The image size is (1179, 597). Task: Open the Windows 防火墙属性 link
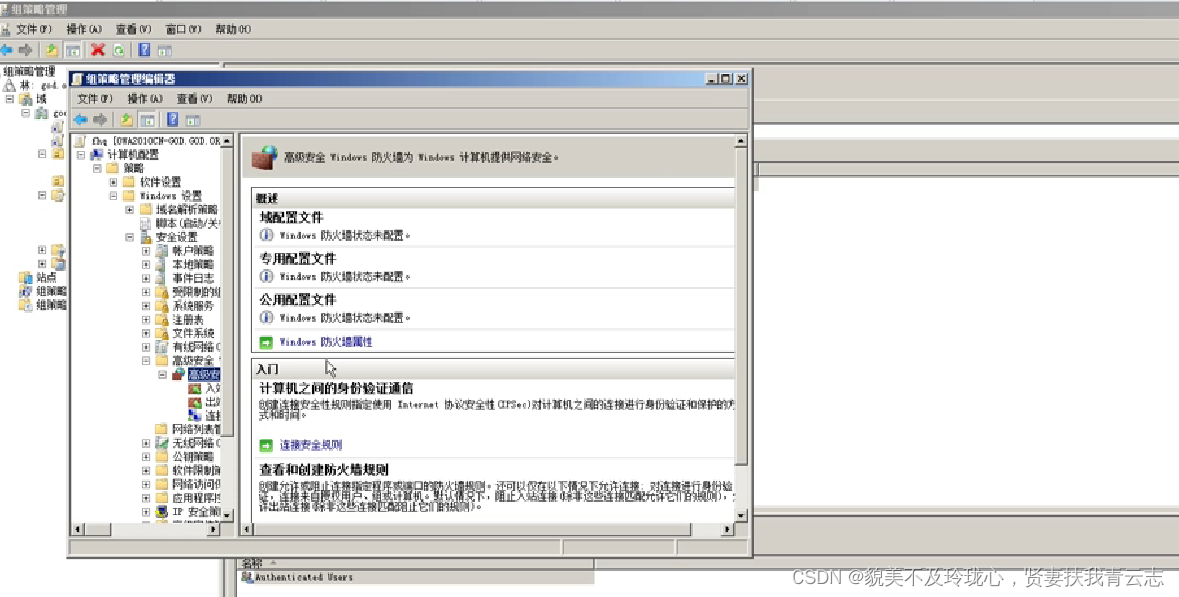click(x=326, y=342)
